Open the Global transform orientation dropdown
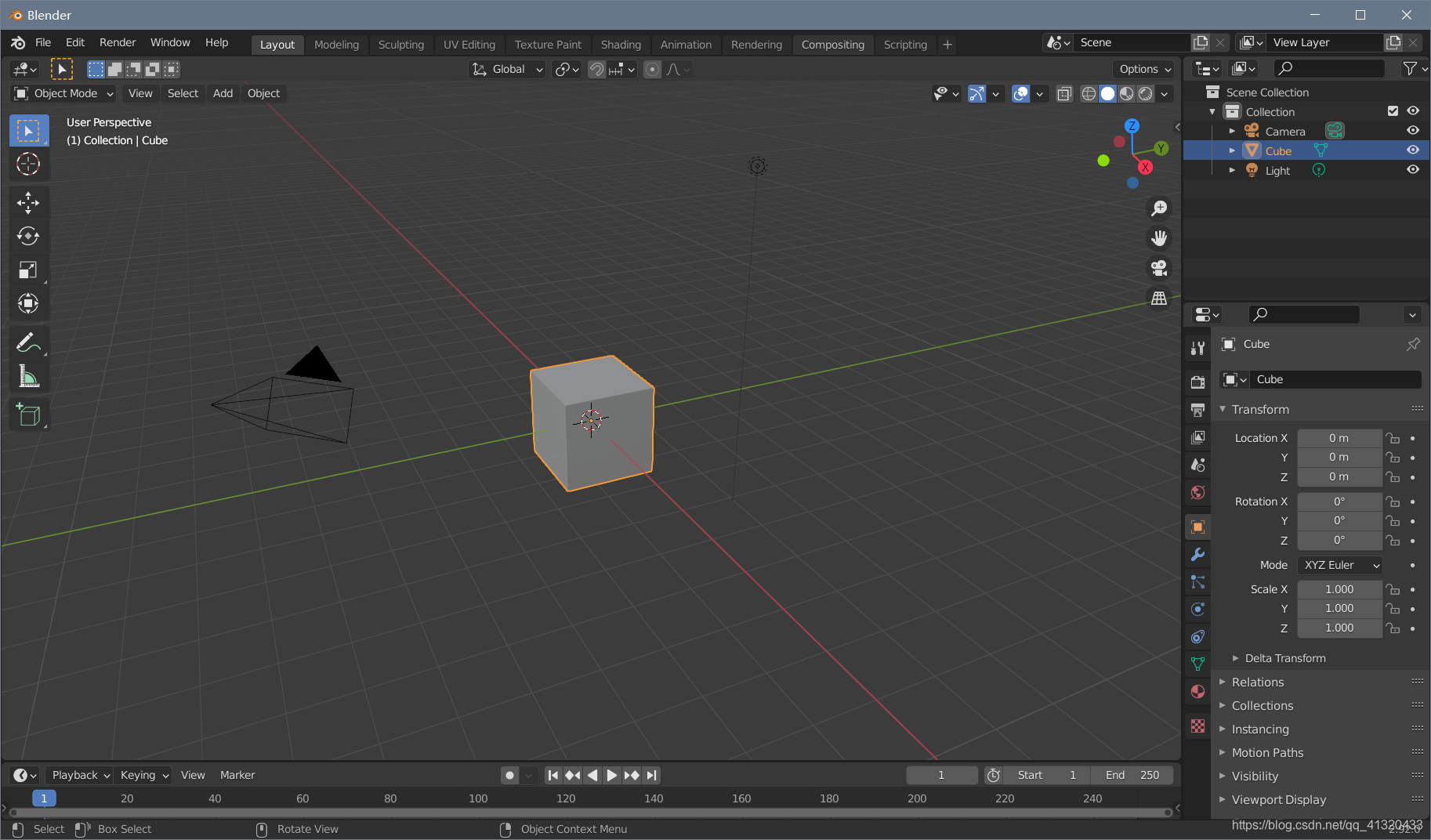Screen dimensions: 1431x840 (x=507, y=69)
